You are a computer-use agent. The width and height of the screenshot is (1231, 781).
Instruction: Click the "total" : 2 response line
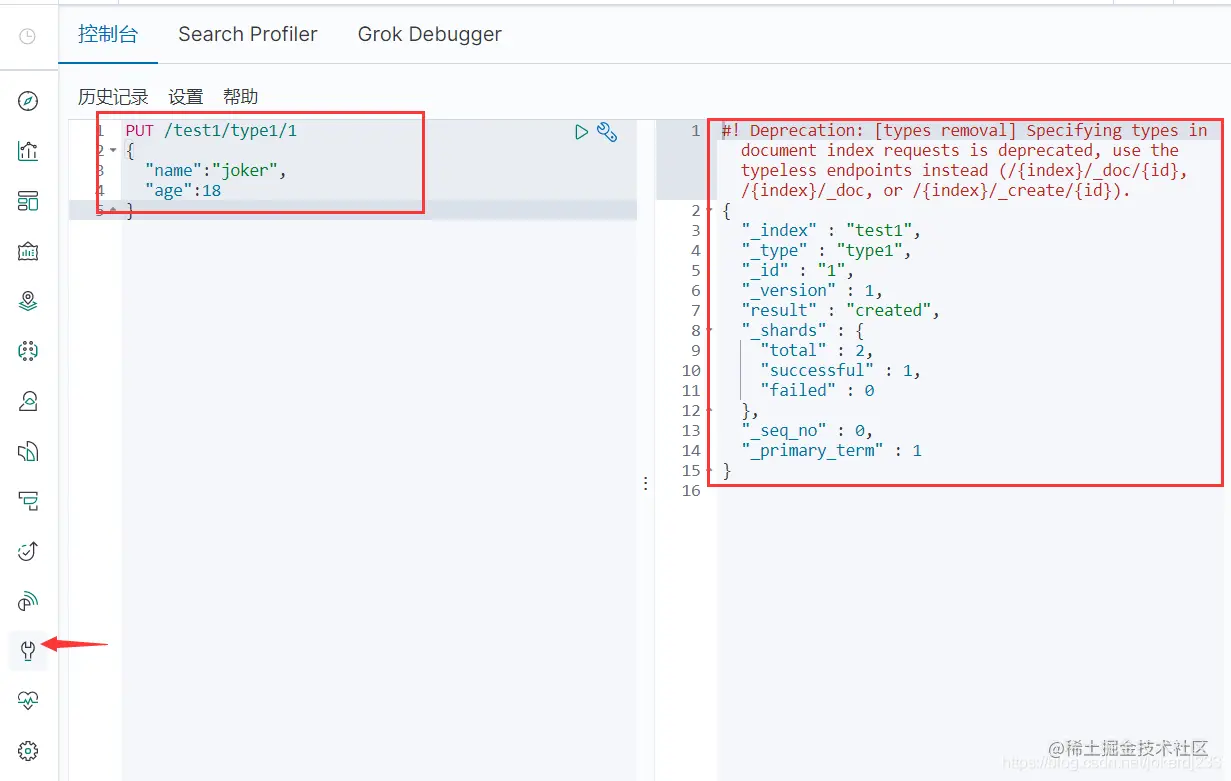point(817,350)
